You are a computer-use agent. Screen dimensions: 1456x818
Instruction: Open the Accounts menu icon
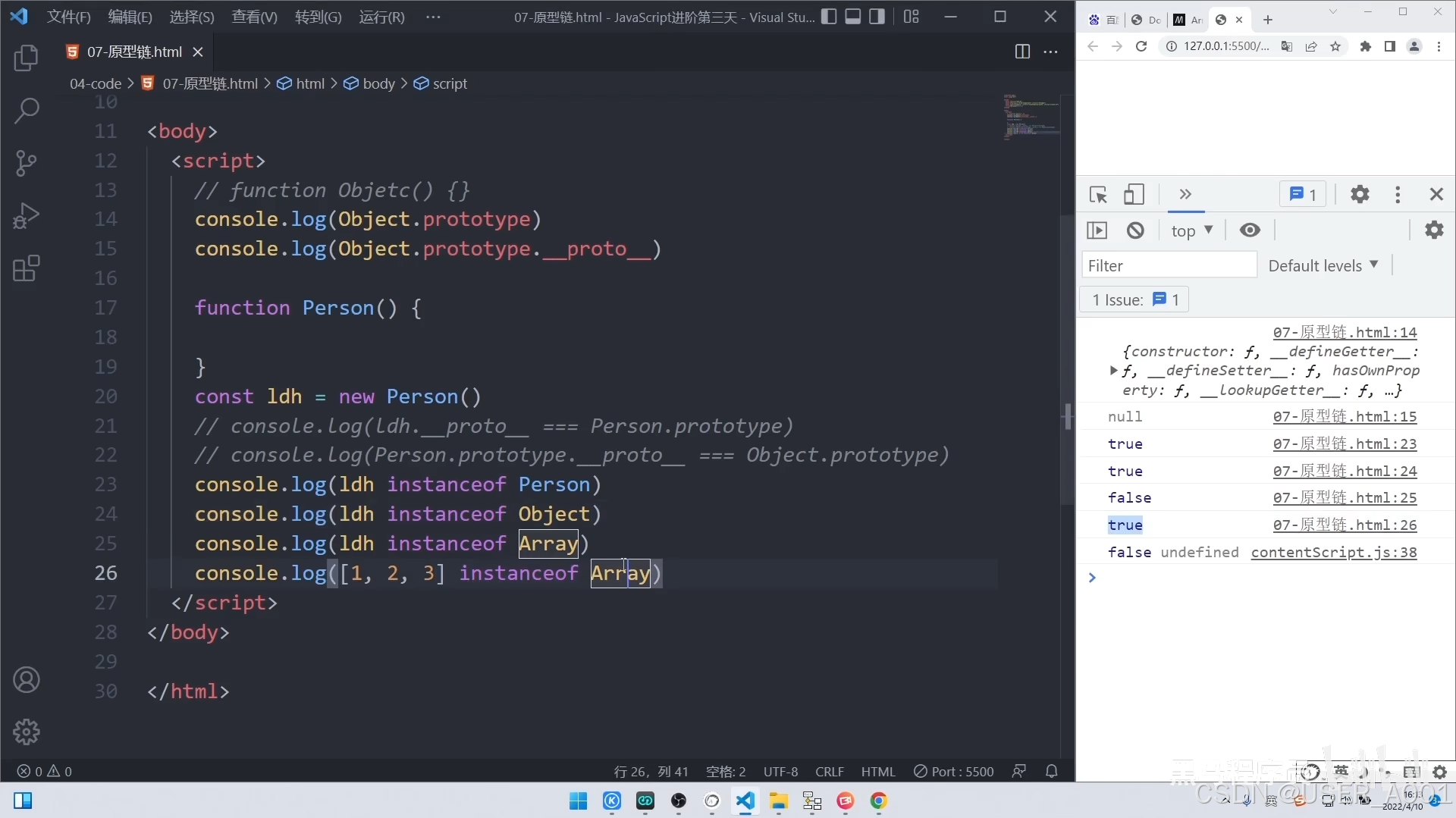point(26,680)
